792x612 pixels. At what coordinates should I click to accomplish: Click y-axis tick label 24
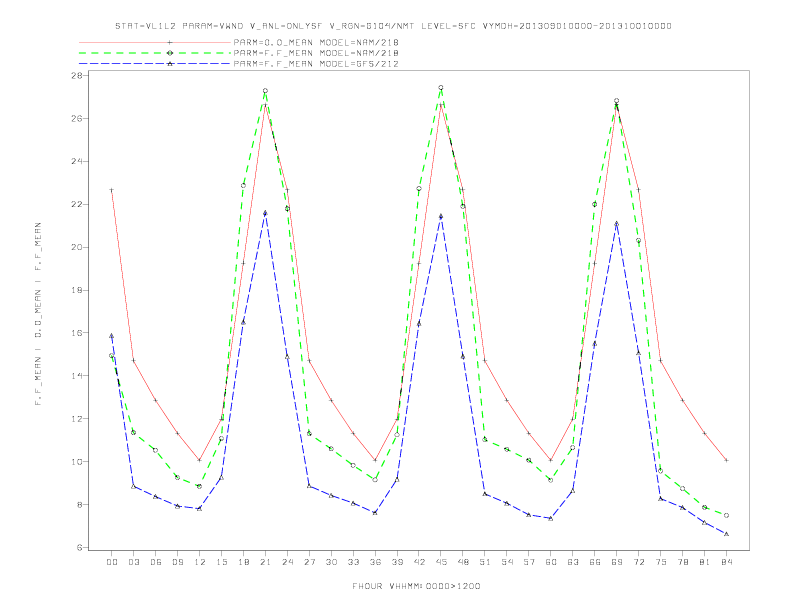[78, 161]
